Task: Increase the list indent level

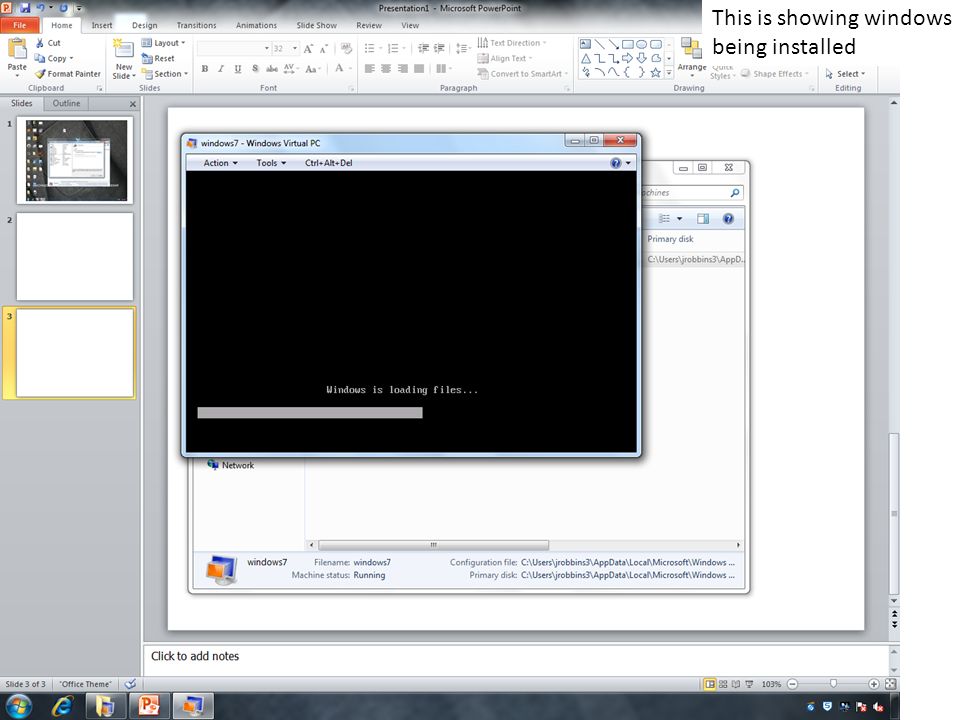Action: pos(439,48)
